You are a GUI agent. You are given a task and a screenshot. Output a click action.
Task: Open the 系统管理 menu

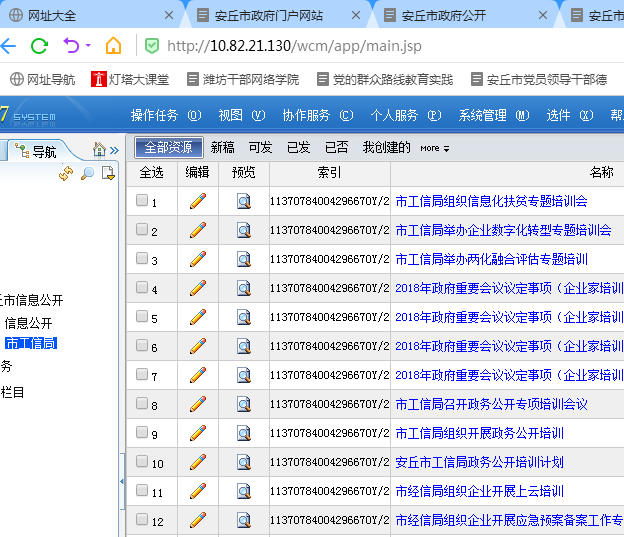(494, 115)
